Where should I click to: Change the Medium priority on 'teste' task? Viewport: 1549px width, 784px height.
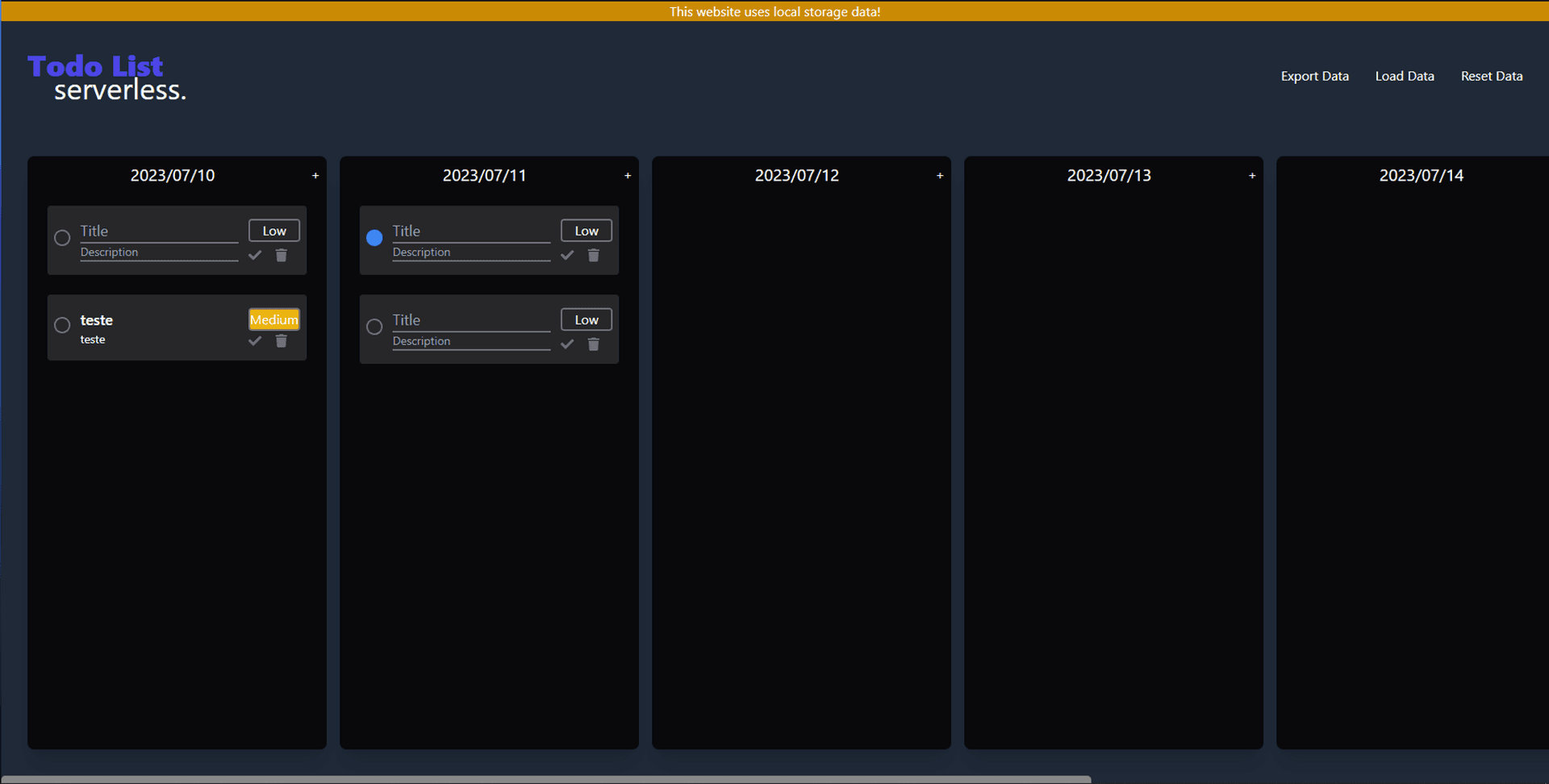pos(274,319)
